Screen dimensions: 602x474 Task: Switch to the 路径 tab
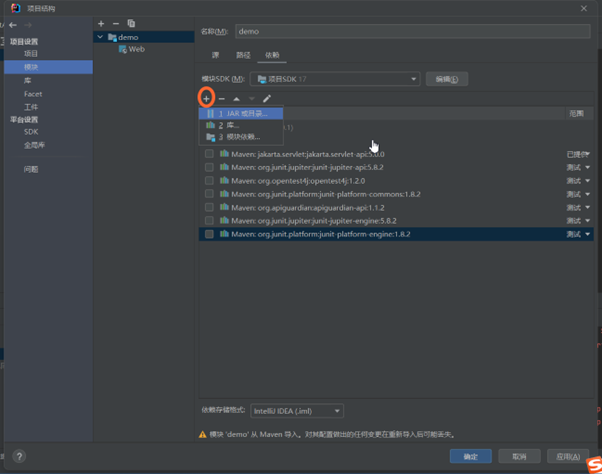tap(243, 56)
